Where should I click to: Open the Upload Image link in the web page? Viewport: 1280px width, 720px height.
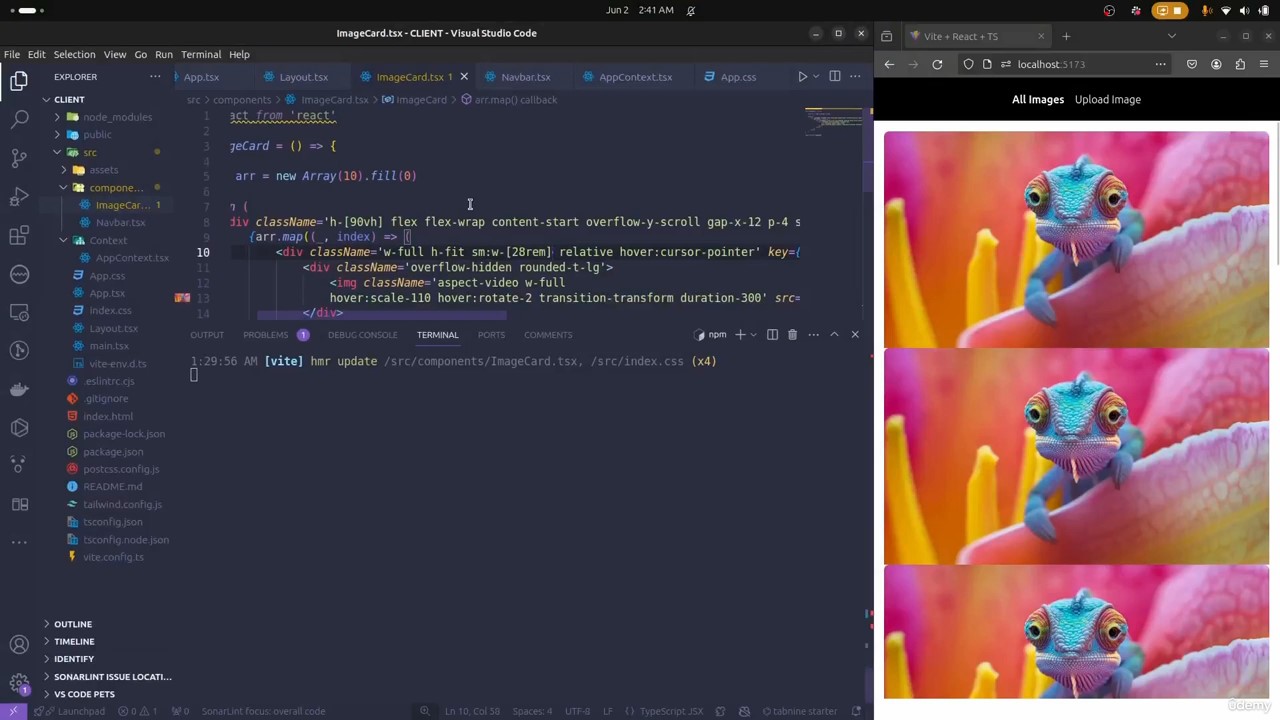pyautogui.click(x=1108, y=100)
